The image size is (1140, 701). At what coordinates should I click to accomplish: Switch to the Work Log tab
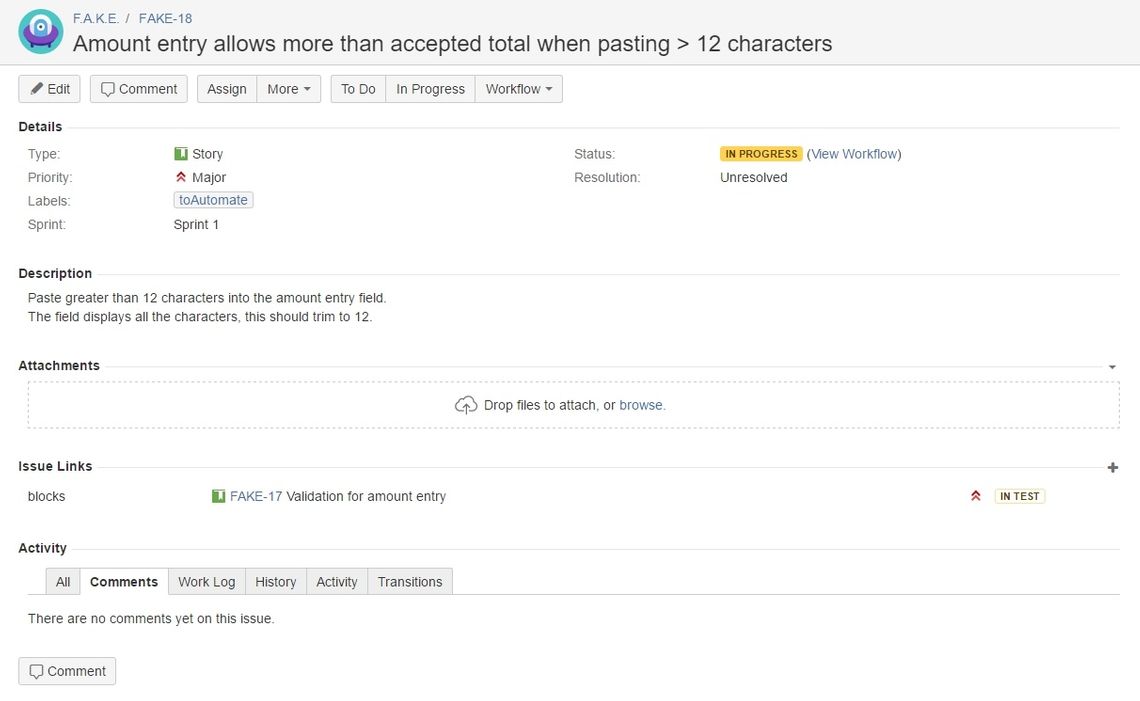tap(206, 582)
